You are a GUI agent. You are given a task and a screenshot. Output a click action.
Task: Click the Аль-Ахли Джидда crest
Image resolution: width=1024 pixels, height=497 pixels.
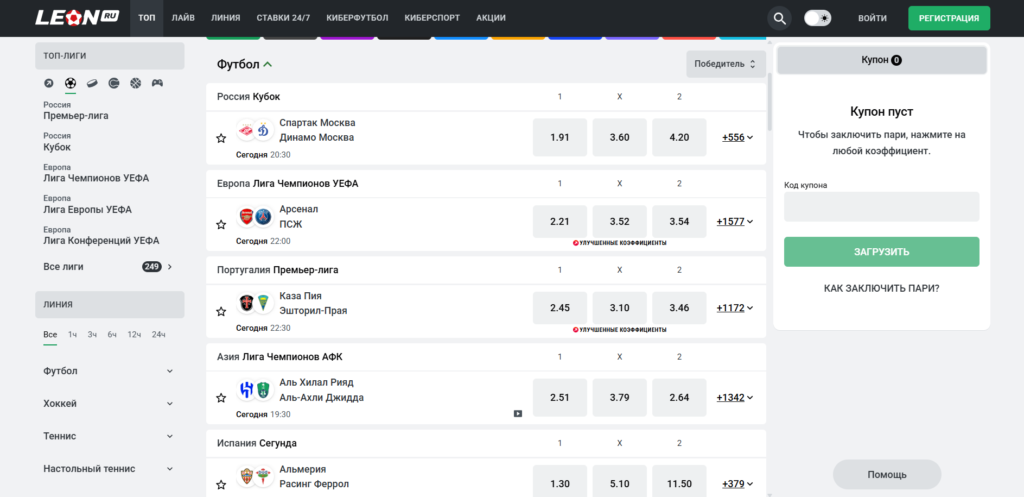[x=263, y=390]
